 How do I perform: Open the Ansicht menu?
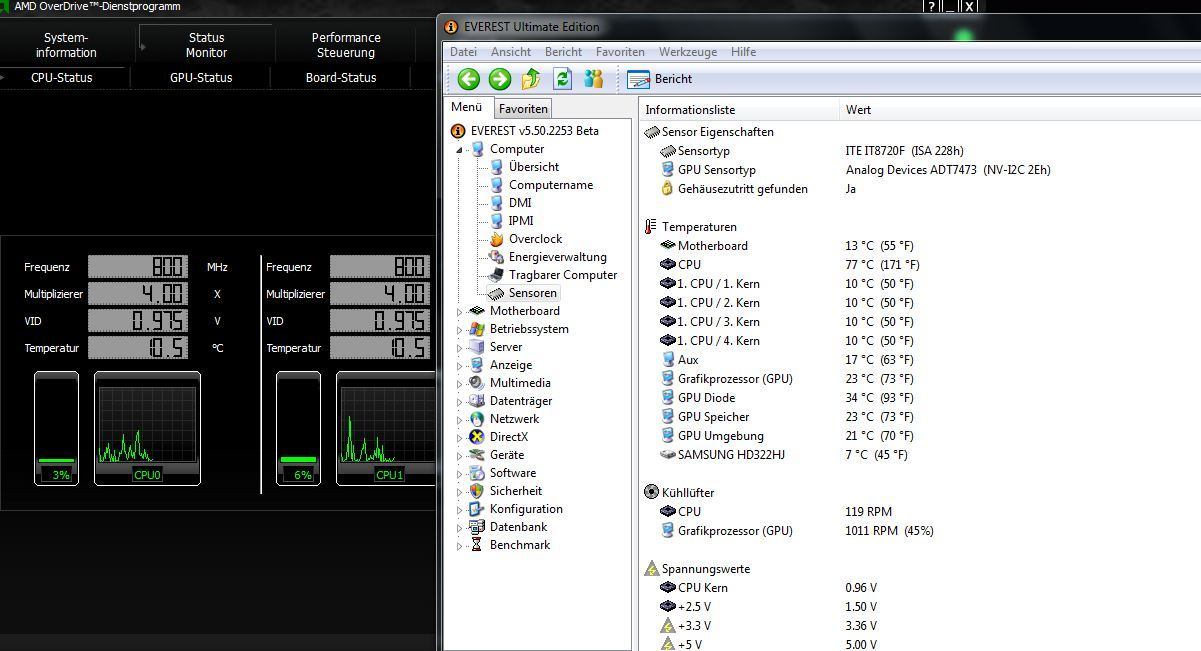click(511, 52)
